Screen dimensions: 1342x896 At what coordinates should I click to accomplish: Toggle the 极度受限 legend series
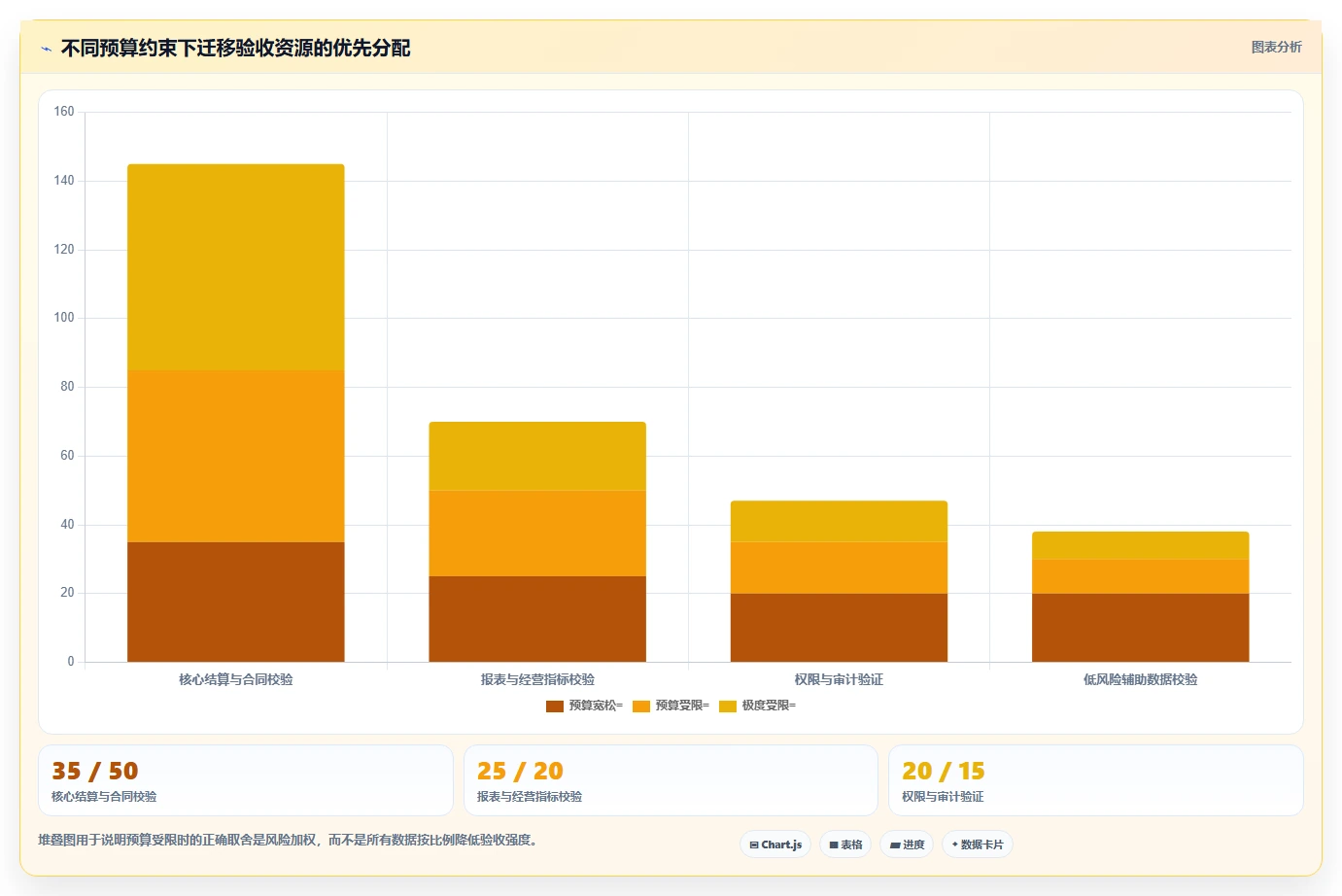pos(757,706)
